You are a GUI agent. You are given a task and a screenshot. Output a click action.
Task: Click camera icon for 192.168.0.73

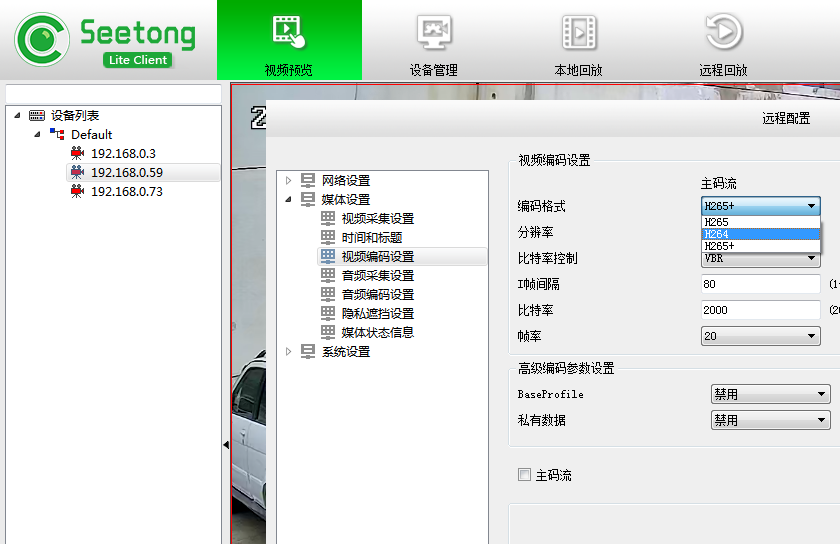pos(77,191)
